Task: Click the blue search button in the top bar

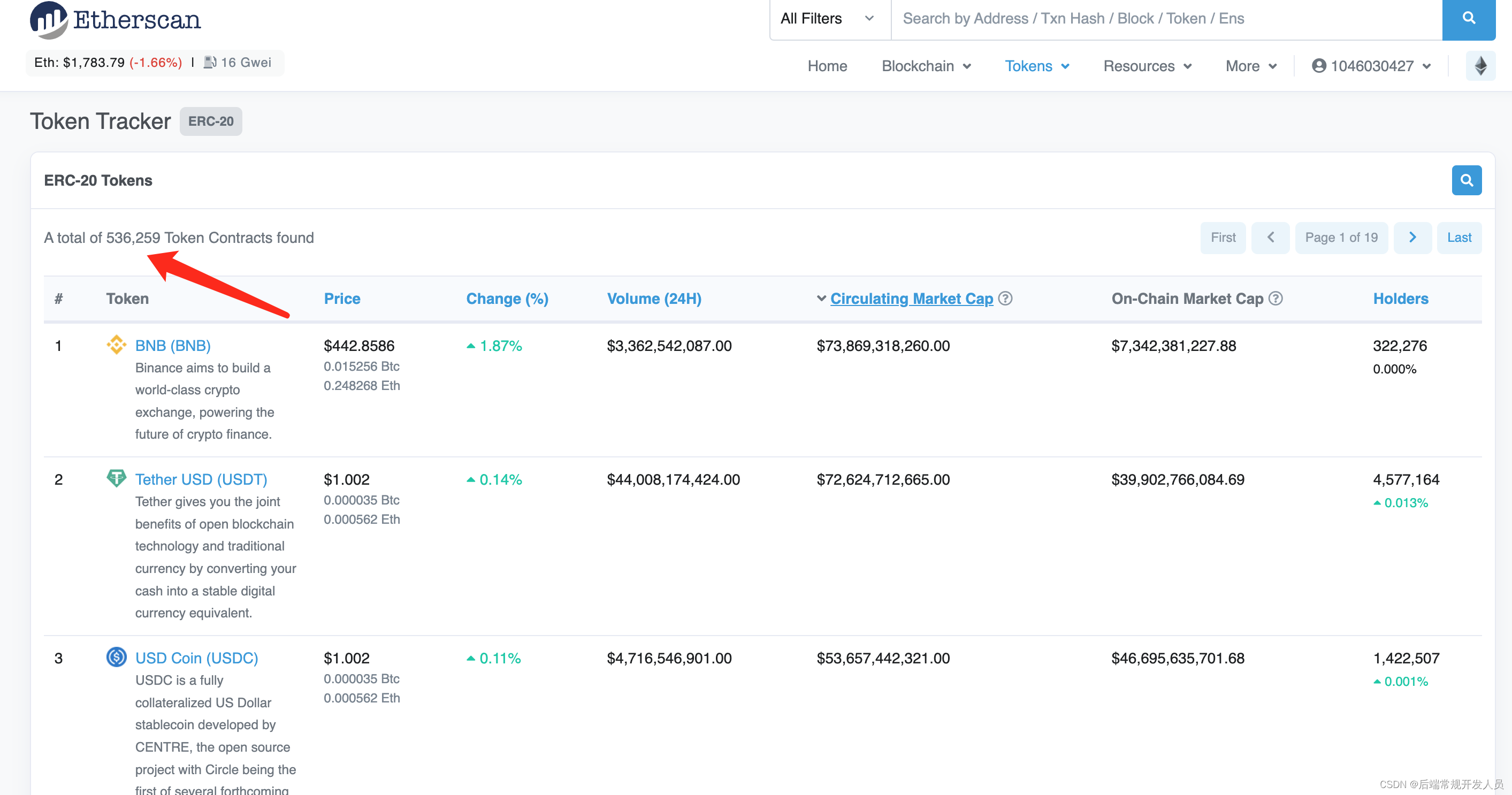Action: (x=1469, y=19)
